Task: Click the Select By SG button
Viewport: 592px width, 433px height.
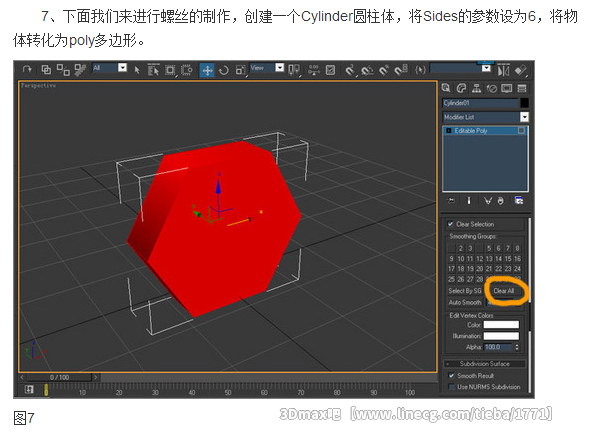Action: click(x=464, y=291)
